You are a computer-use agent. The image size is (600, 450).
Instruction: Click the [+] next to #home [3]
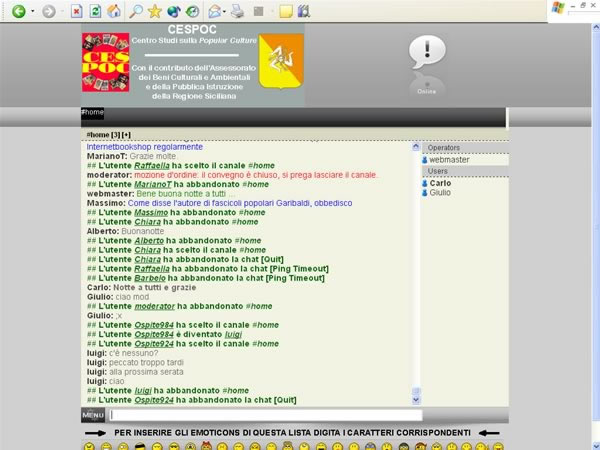[x=126, y=135]
